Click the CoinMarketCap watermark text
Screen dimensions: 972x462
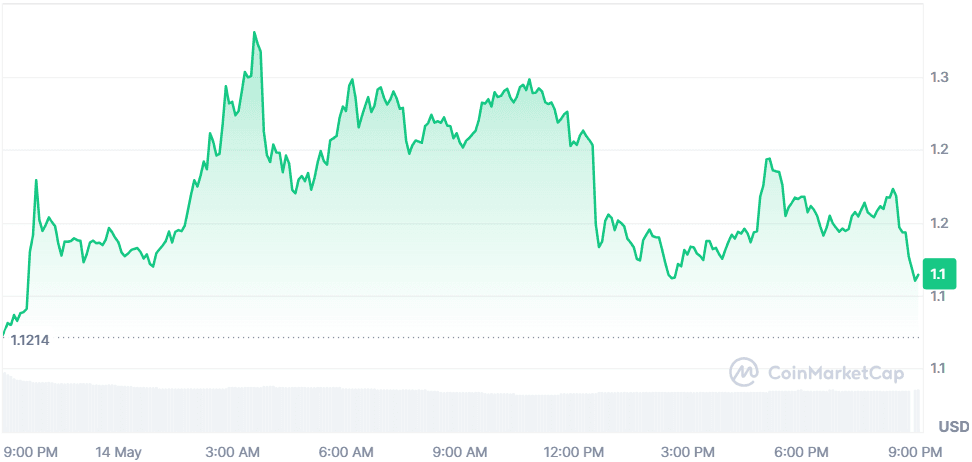[836, 373]
